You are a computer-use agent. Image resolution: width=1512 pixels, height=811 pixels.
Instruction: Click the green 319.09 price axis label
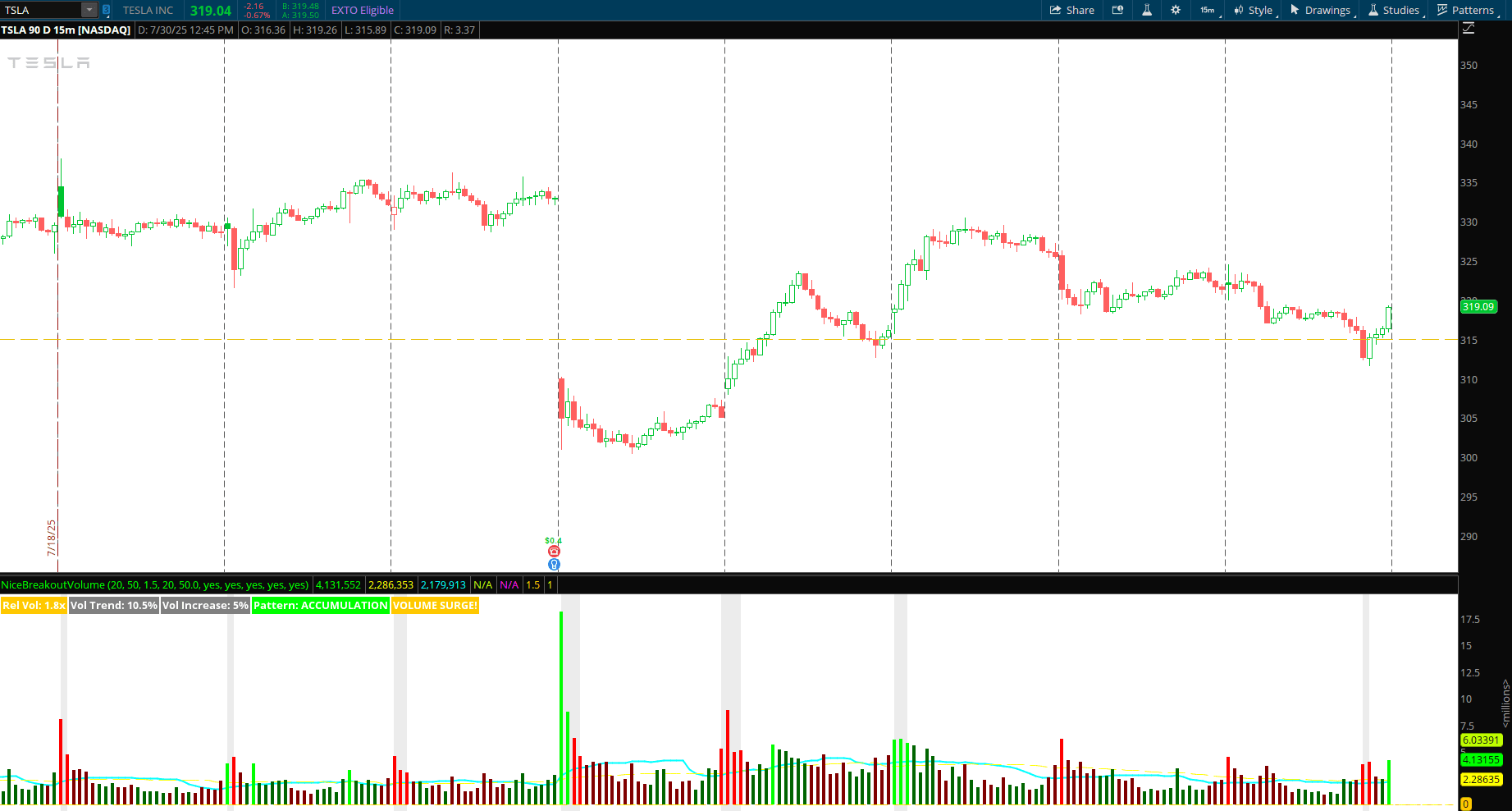[1478, 307]
